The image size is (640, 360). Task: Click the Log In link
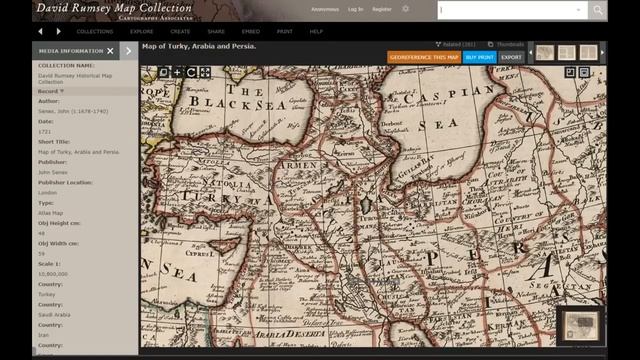point(356,9)
